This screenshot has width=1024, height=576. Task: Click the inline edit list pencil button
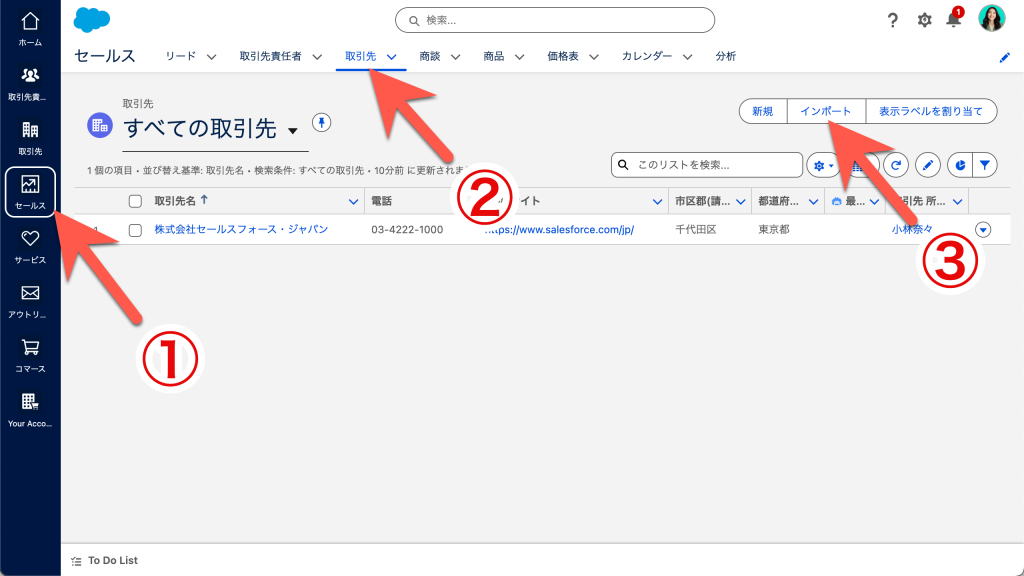pos(927,165)
